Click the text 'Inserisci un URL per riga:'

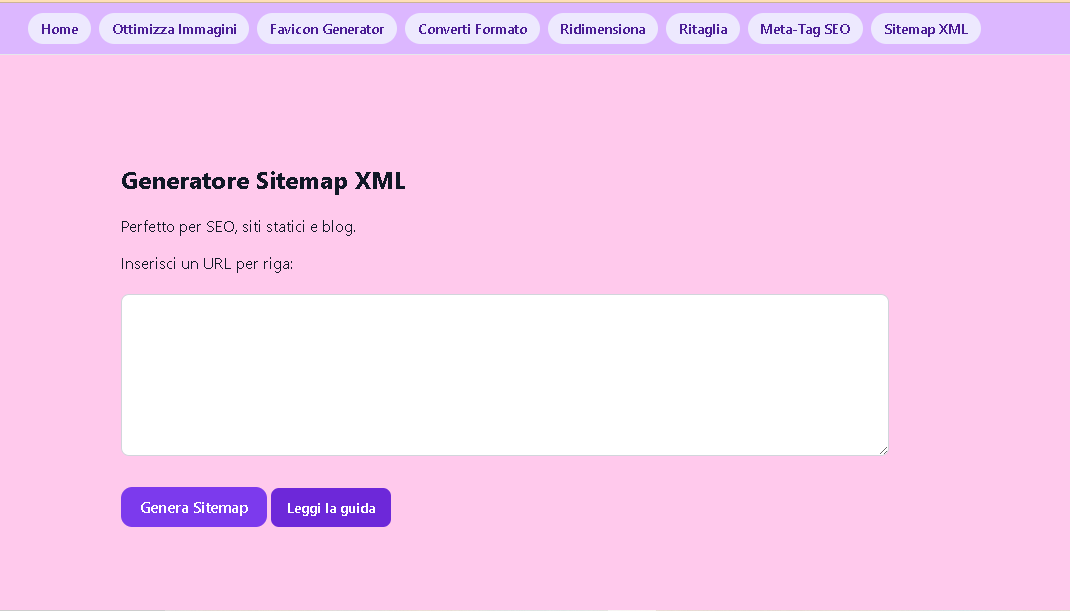tap(207, 264)
